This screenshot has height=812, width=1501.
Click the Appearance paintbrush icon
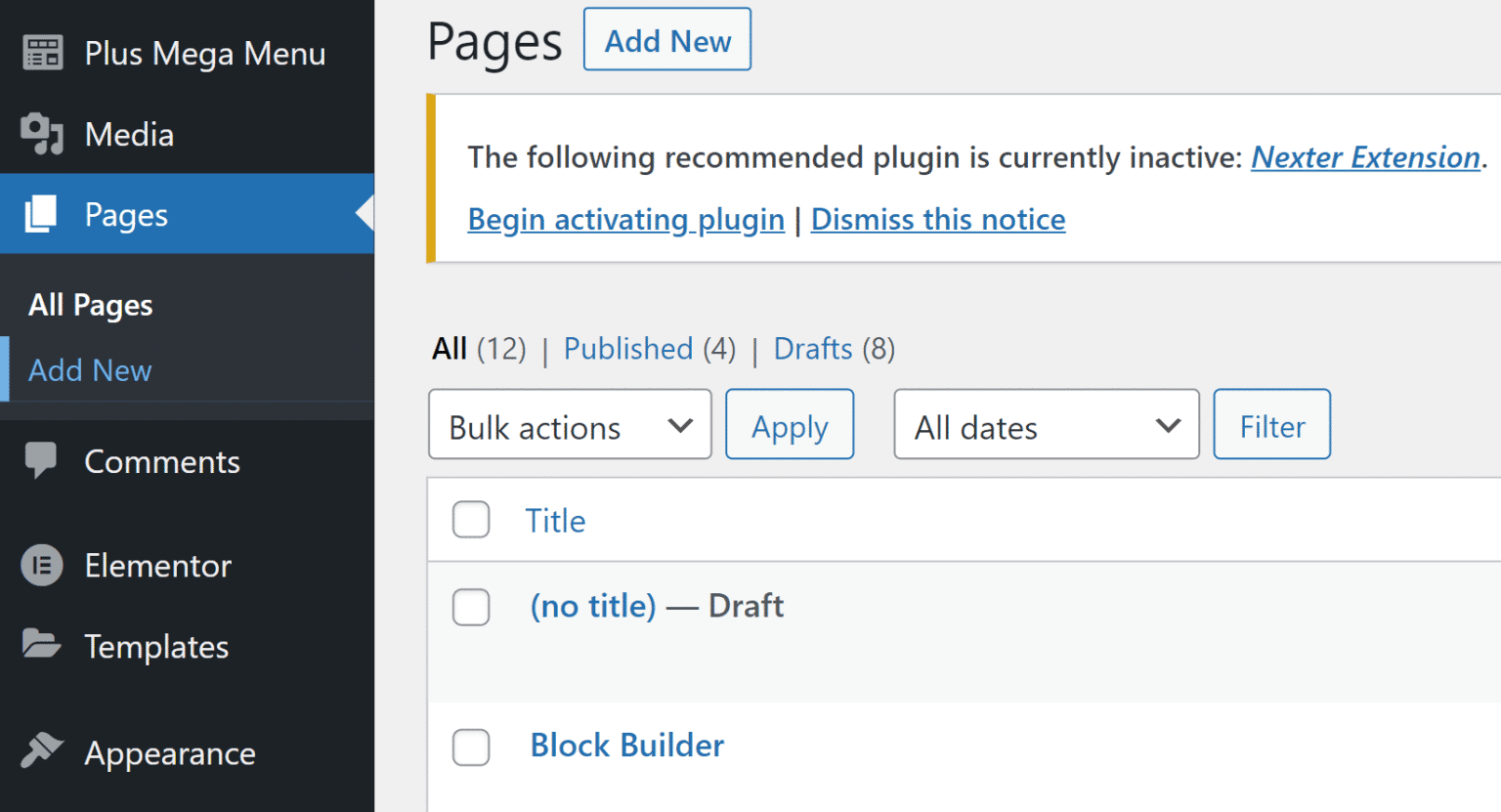point(41,751)
